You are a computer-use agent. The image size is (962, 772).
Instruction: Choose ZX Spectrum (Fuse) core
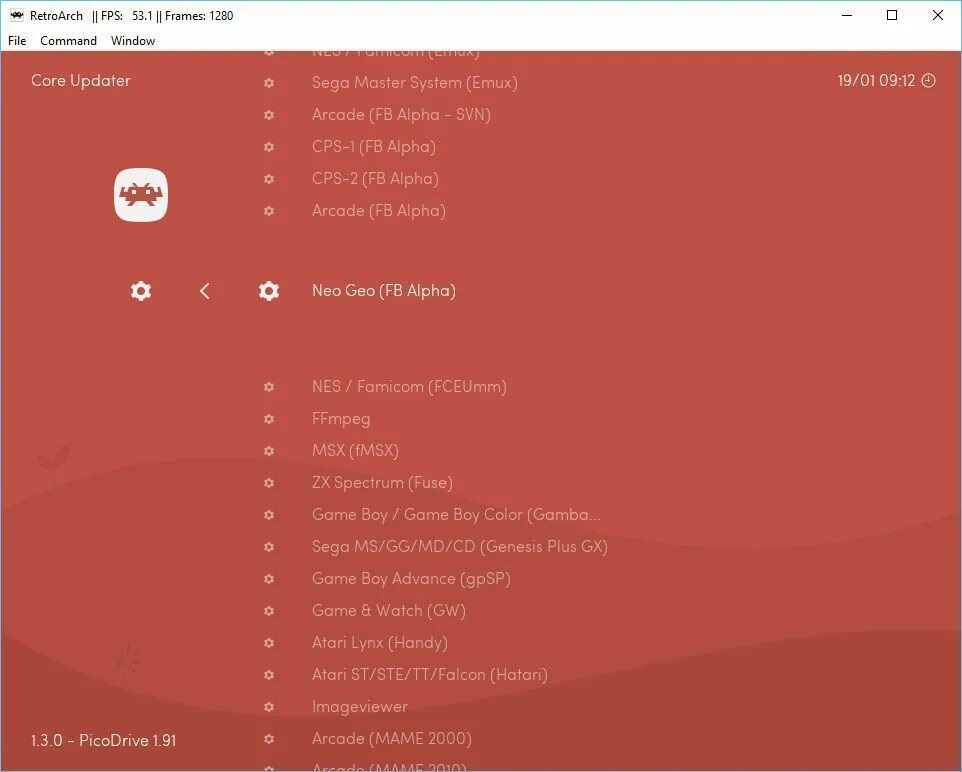click(382, 482)
